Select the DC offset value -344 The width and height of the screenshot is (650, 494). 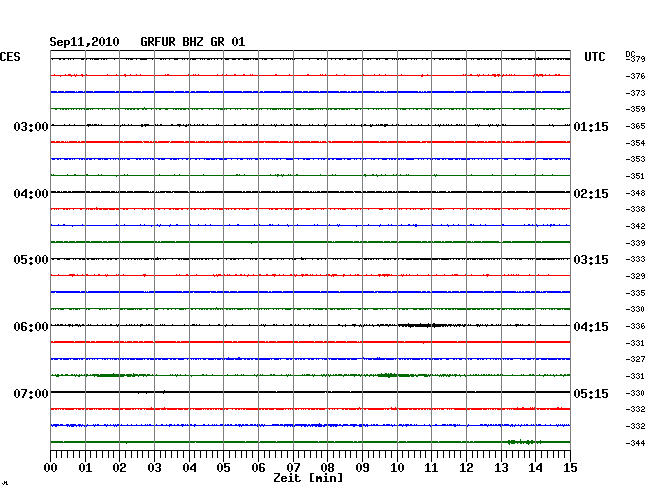click(635, 443)
